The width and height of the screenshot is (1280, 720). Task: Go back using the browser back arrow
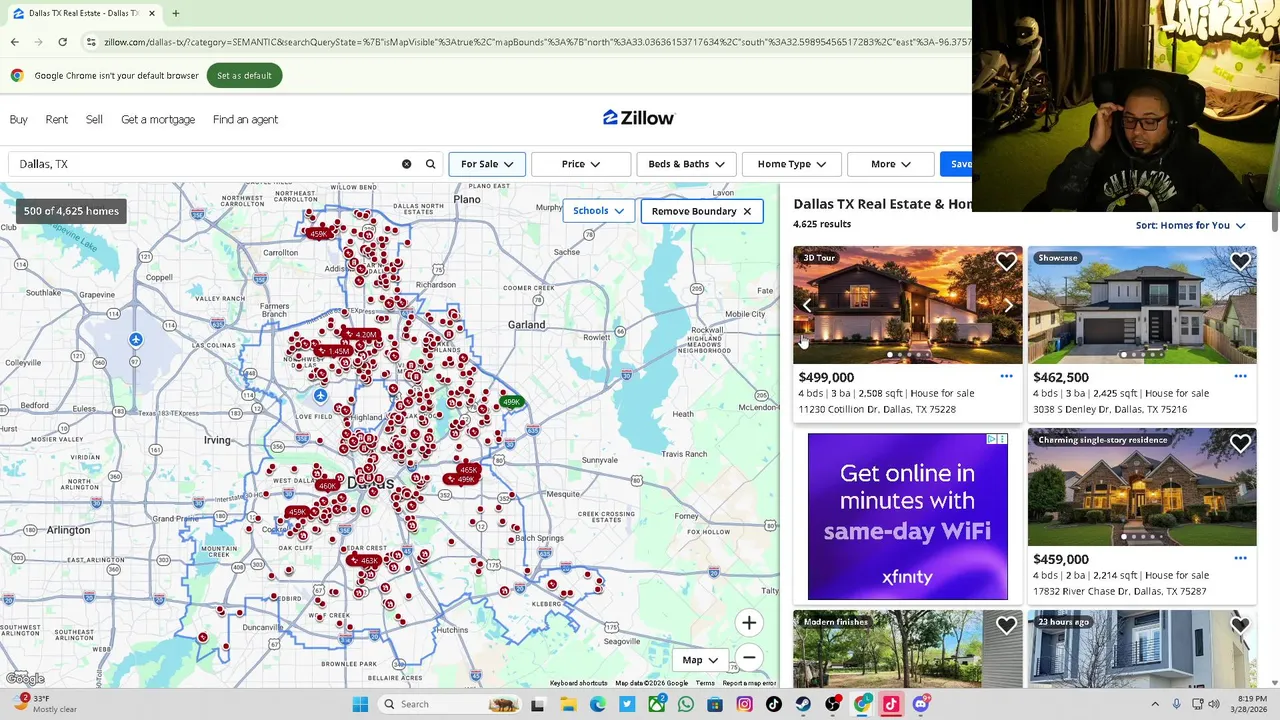point(14,42)
